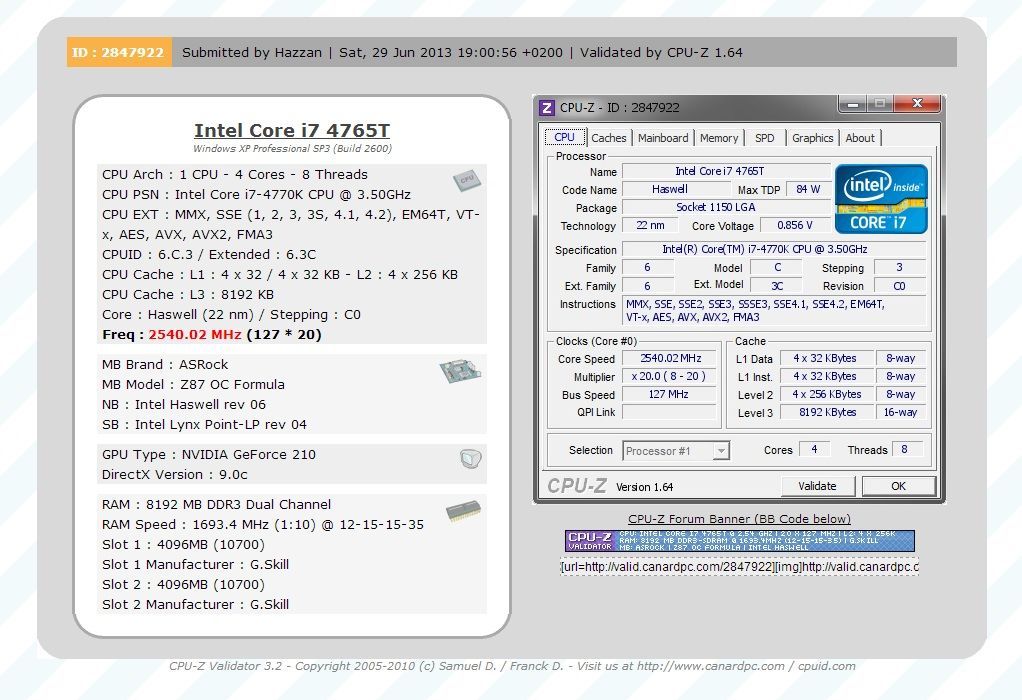Click the Package Socket 1150 LGA value
This screenshot has width=1022, height=700.
click(x=726, y=207)
